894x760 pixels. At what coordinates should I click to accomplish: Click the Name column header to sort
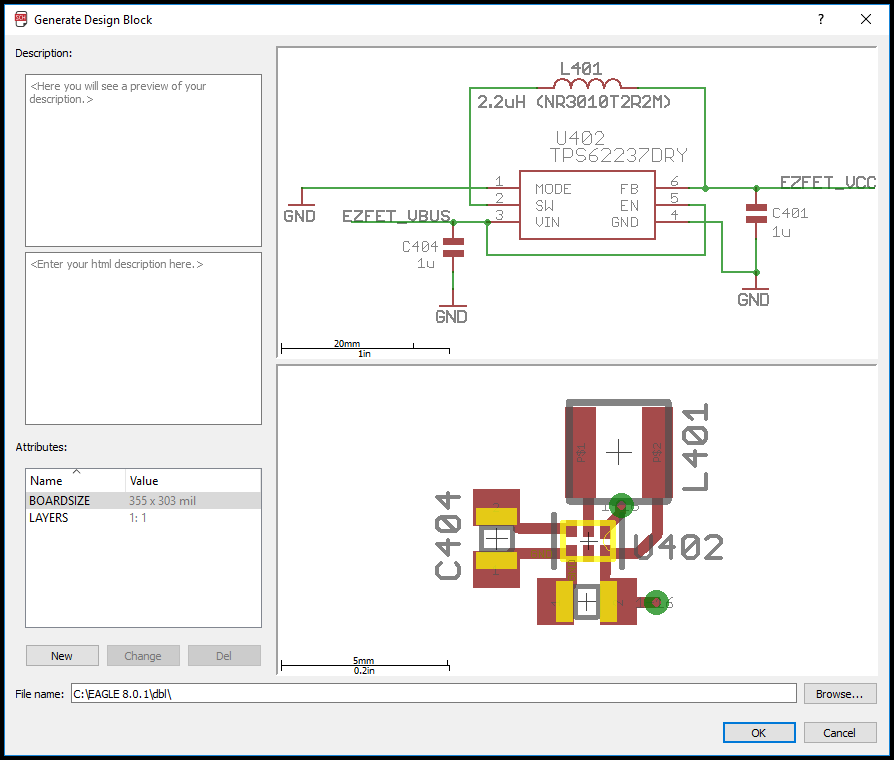click(76, 480)
